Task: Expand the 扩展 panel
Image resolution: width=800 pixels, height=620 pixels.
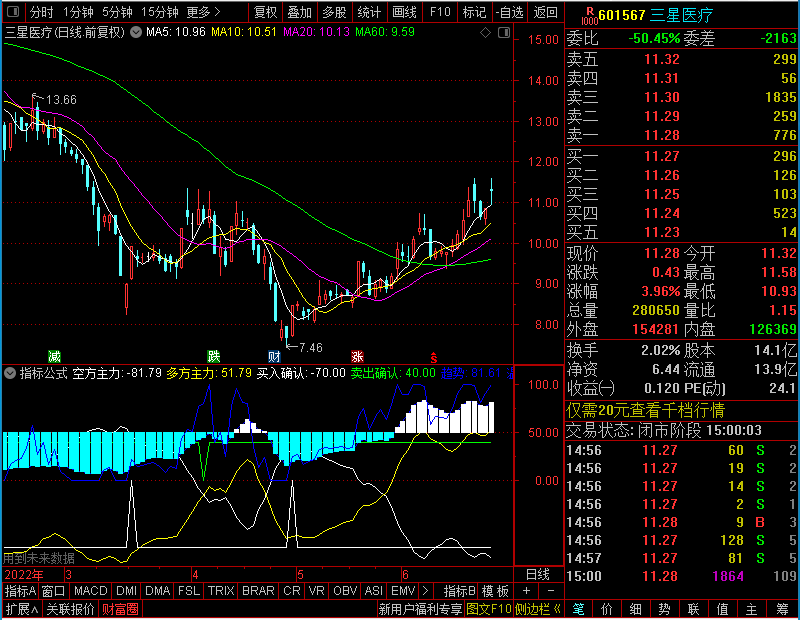Action: [22, 609]
